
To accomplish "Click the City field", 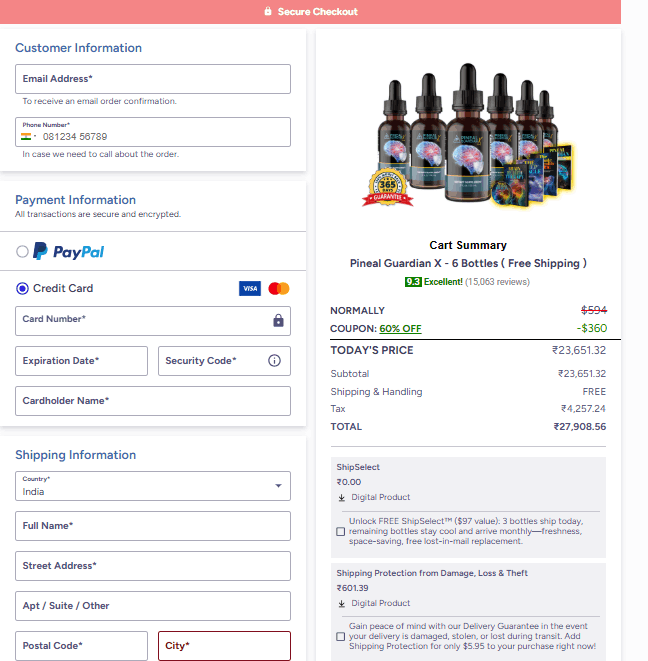I will pos(224,646).
